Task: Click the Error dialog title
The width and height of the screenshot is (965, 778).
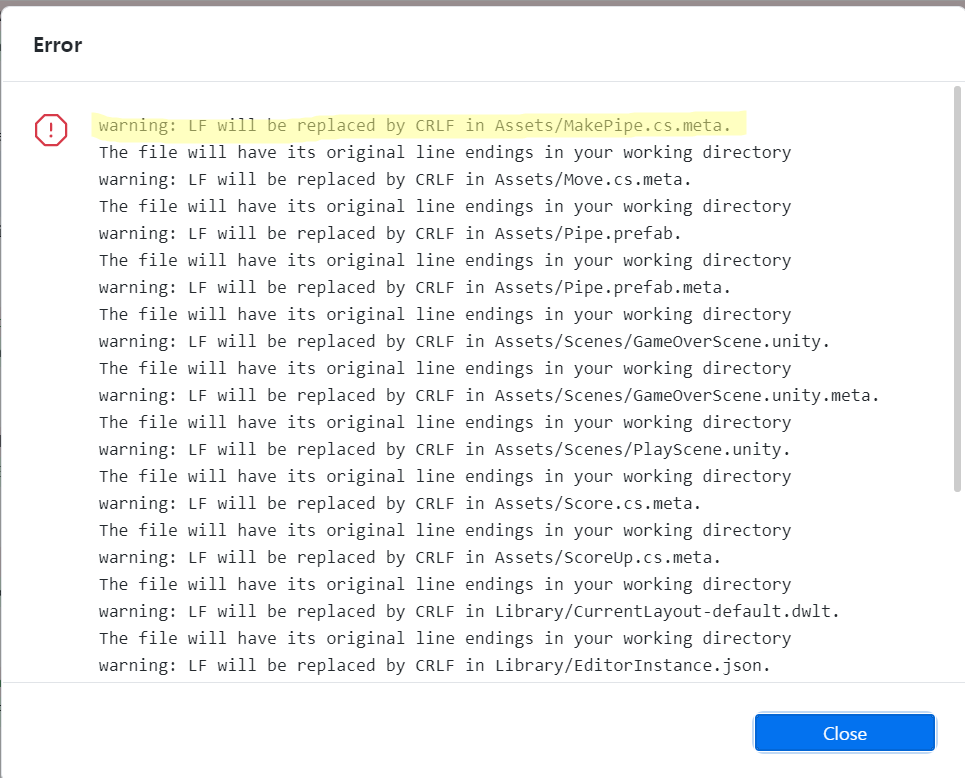Action: click(57, 45)
